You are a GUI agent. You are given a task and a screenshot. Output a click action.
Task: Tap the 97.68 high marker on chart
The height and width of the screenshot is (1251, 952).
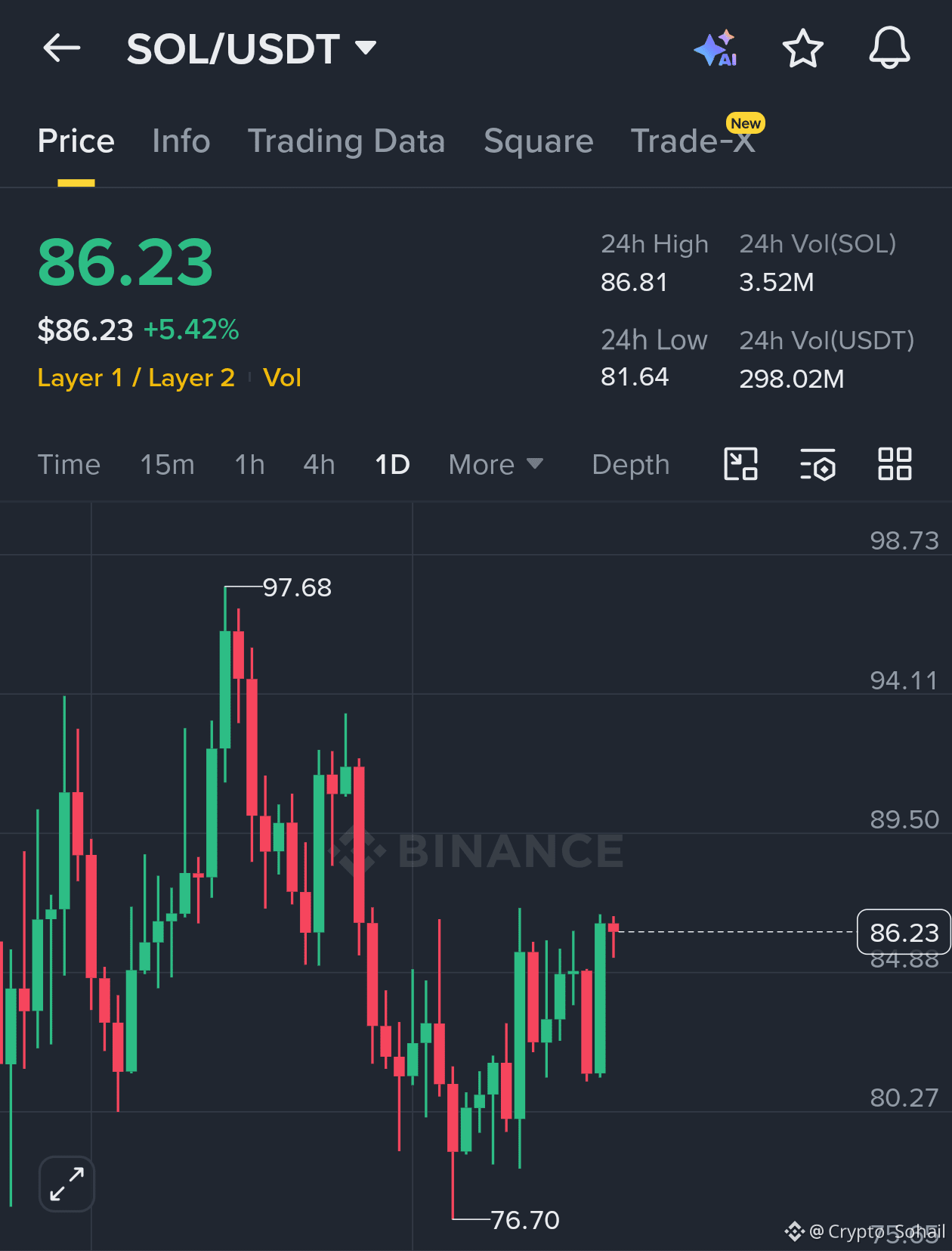click(297, 587)
